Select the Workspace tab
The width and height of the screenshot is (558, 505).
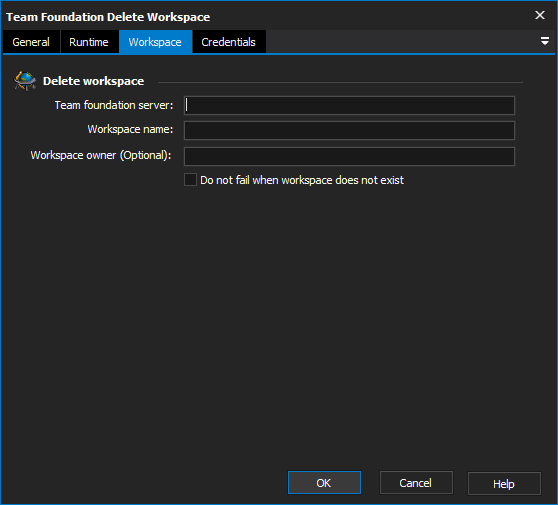point(155,42)
